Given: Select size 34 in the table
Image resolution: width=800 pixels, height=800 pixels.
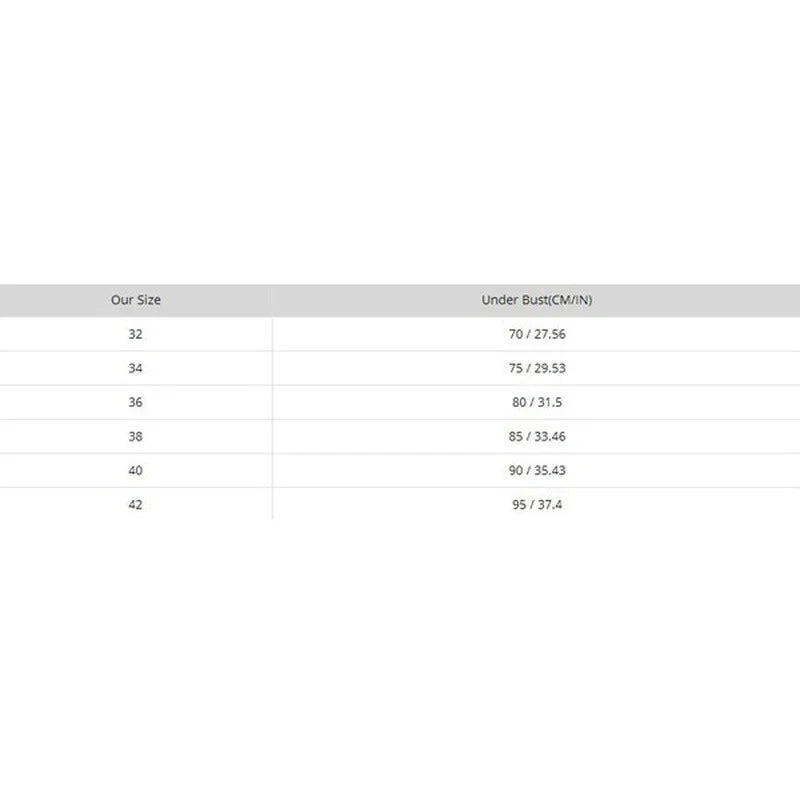Looking at the screenshot, I should [136, 368].
